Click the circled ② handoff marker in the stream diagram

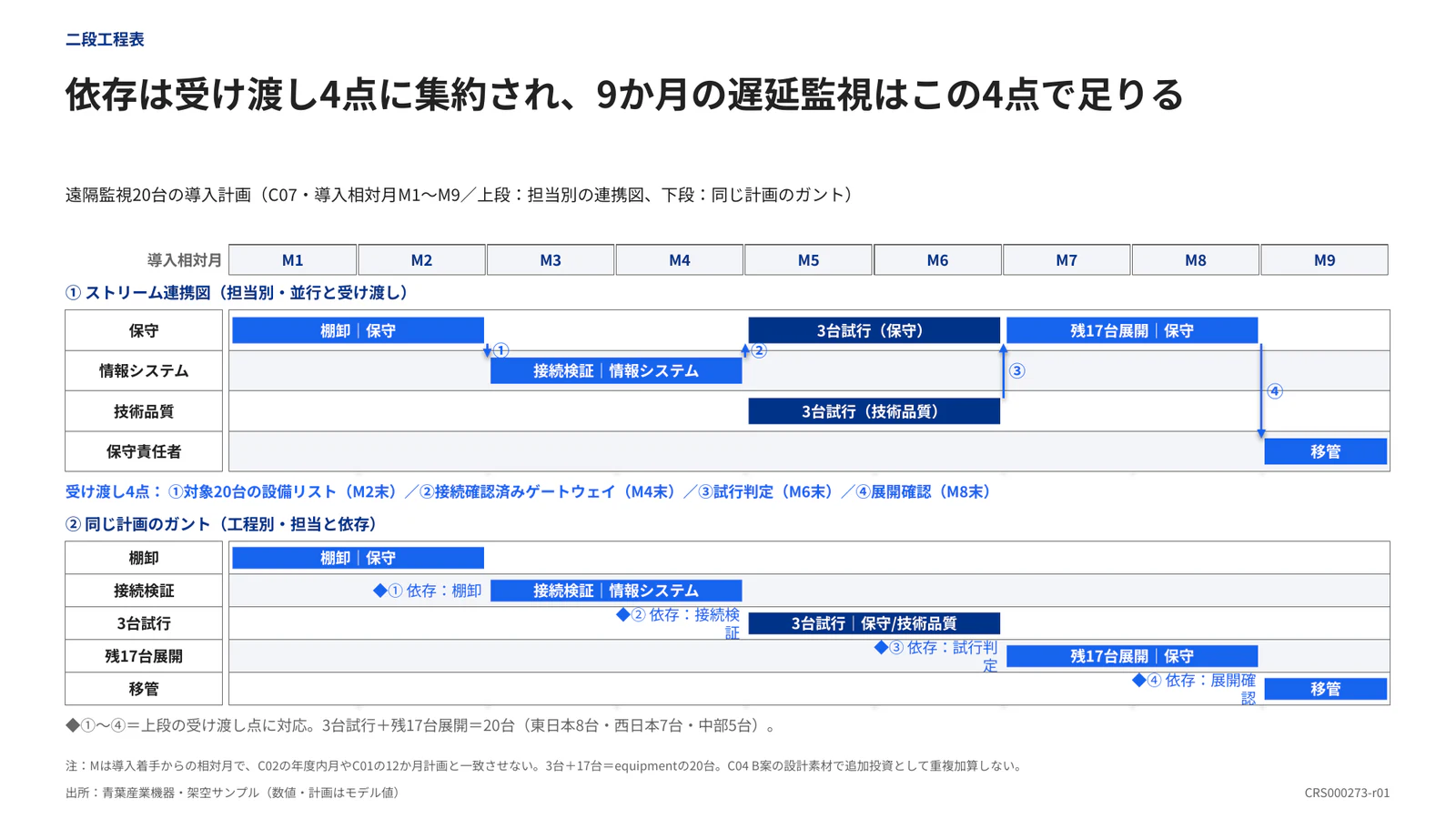759,350
